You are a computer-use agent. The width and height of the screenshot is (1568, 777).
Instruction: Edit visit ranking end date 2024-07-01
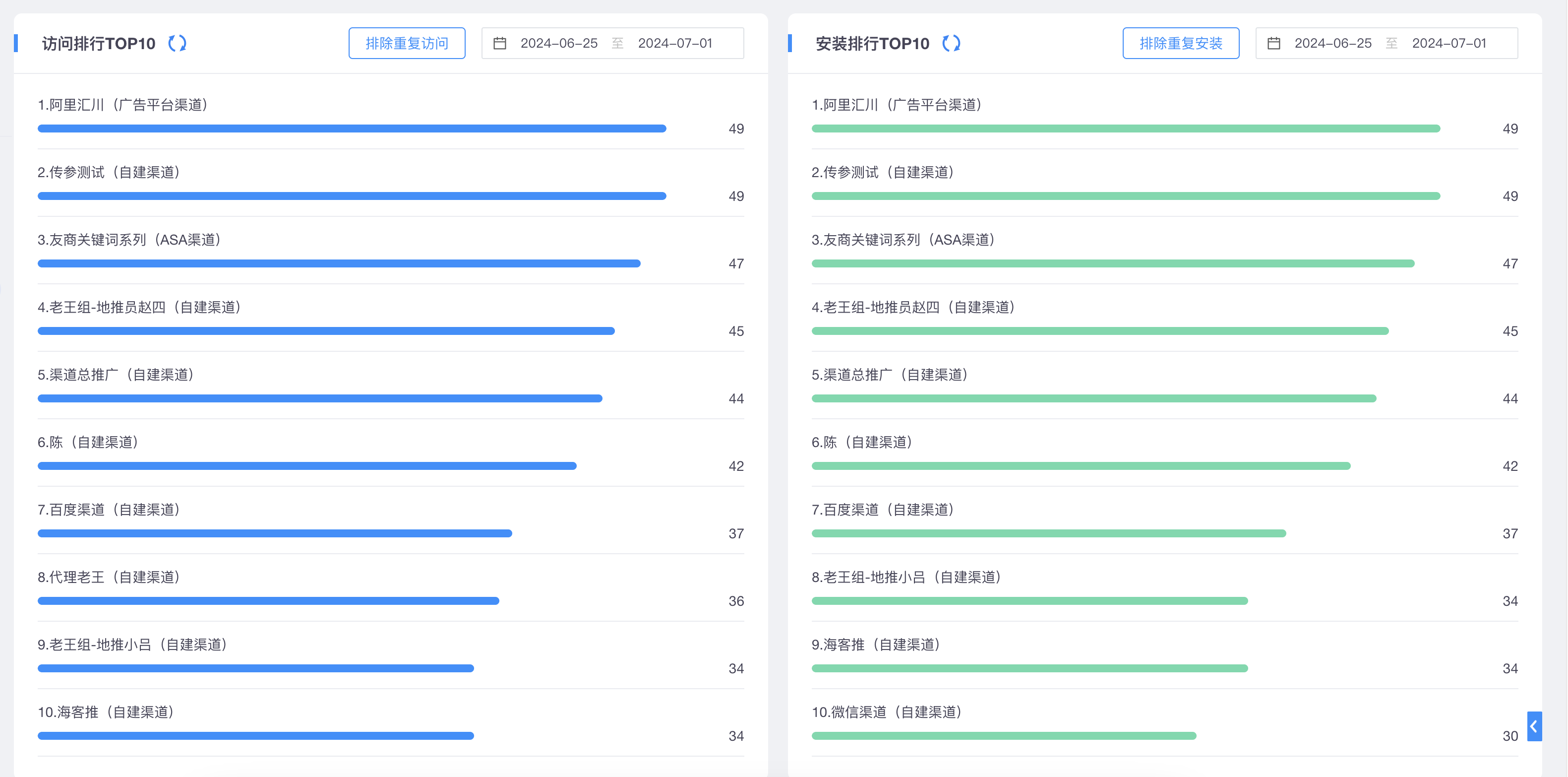click(x=675, y=43)
